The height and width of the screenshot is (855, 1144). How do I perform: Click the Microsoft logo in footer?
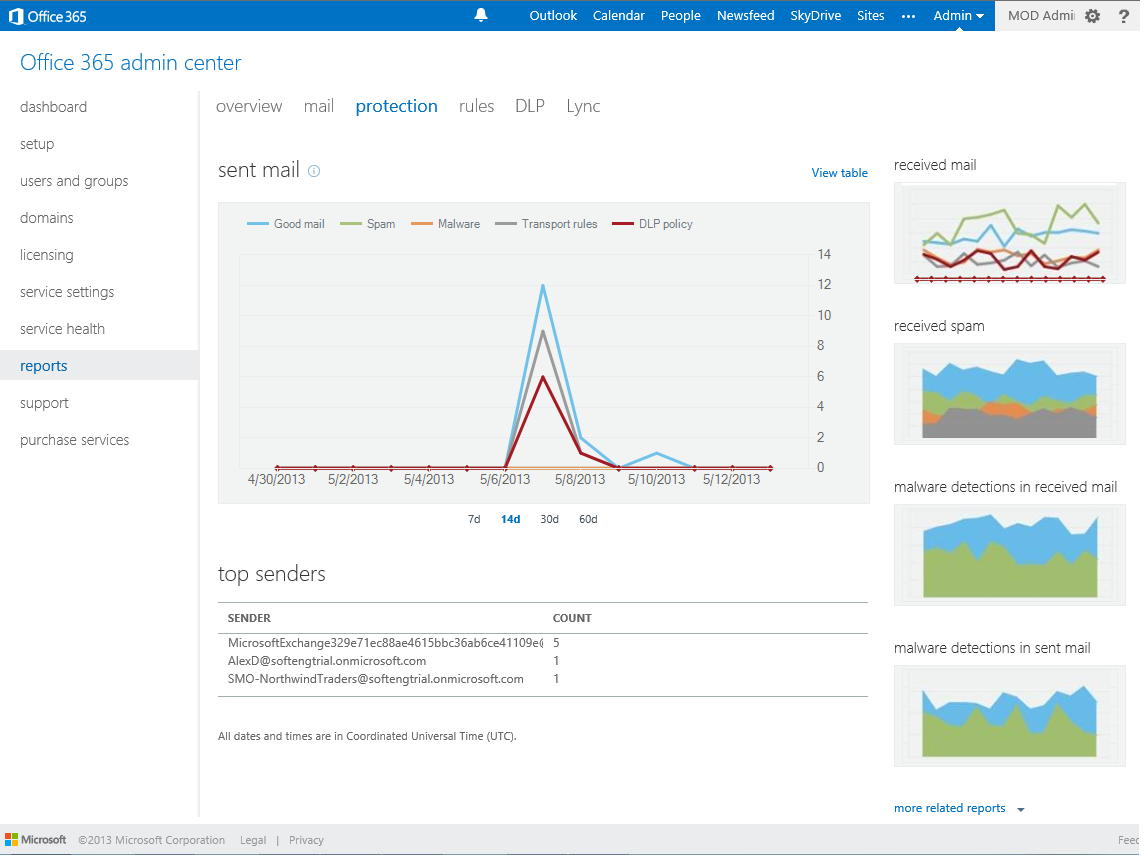click(x=36, y=840)
